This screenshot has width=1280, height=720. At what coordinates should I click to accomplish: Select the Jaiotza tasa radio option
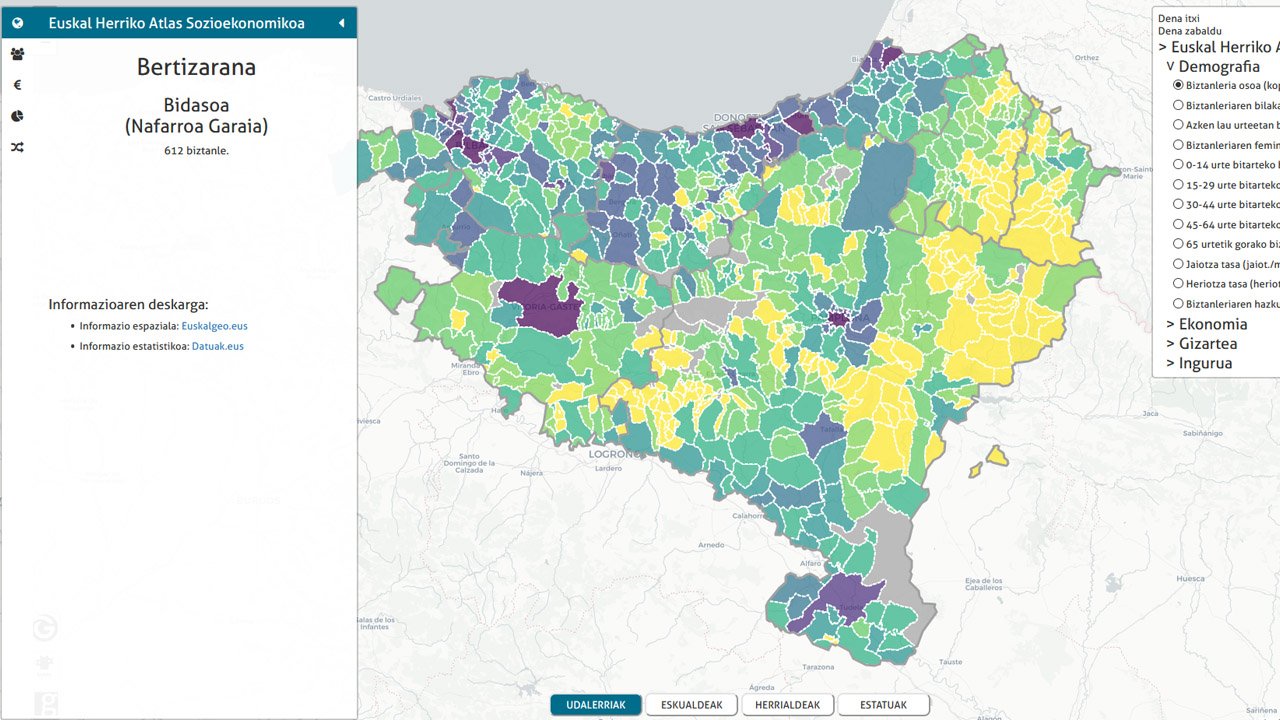point(1178,264)
